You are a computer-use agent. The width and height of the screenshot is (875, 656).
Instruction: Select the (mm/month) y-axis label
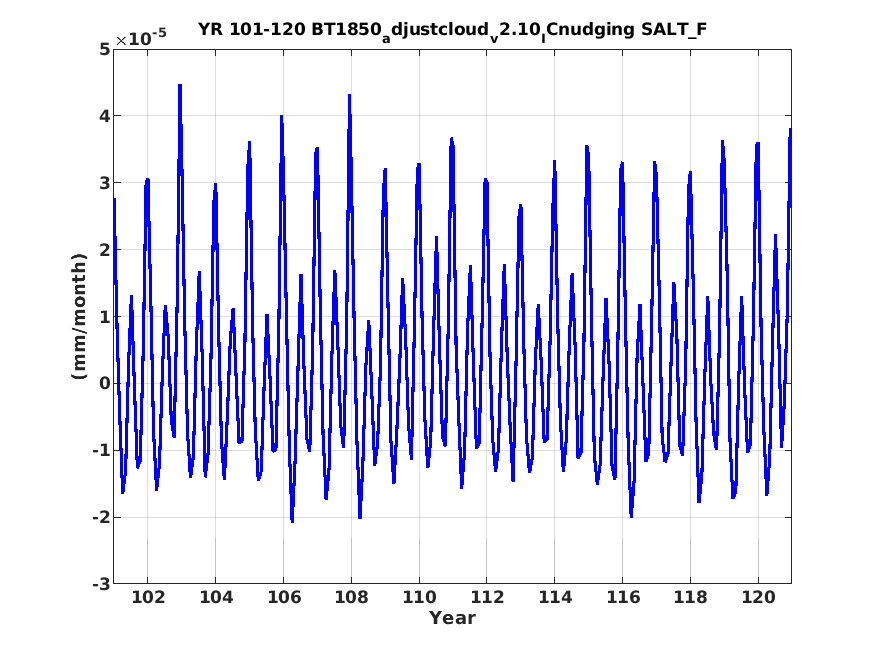[80, 316]
